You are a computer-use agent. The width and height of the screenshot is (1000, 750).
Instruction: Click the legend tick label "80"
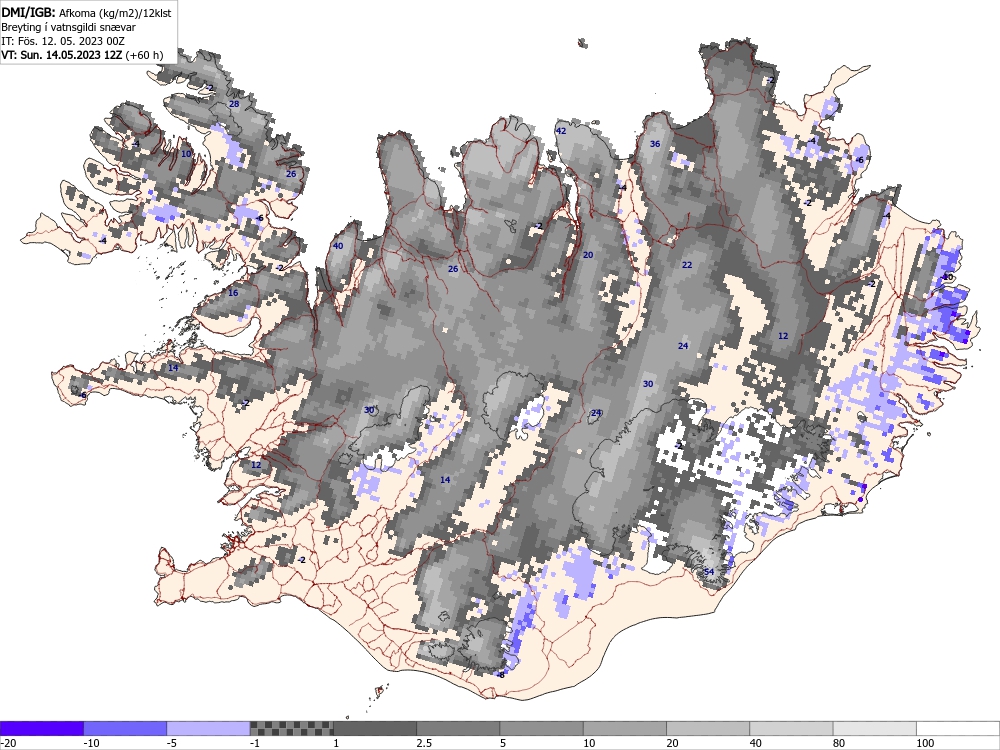point(839,743)
